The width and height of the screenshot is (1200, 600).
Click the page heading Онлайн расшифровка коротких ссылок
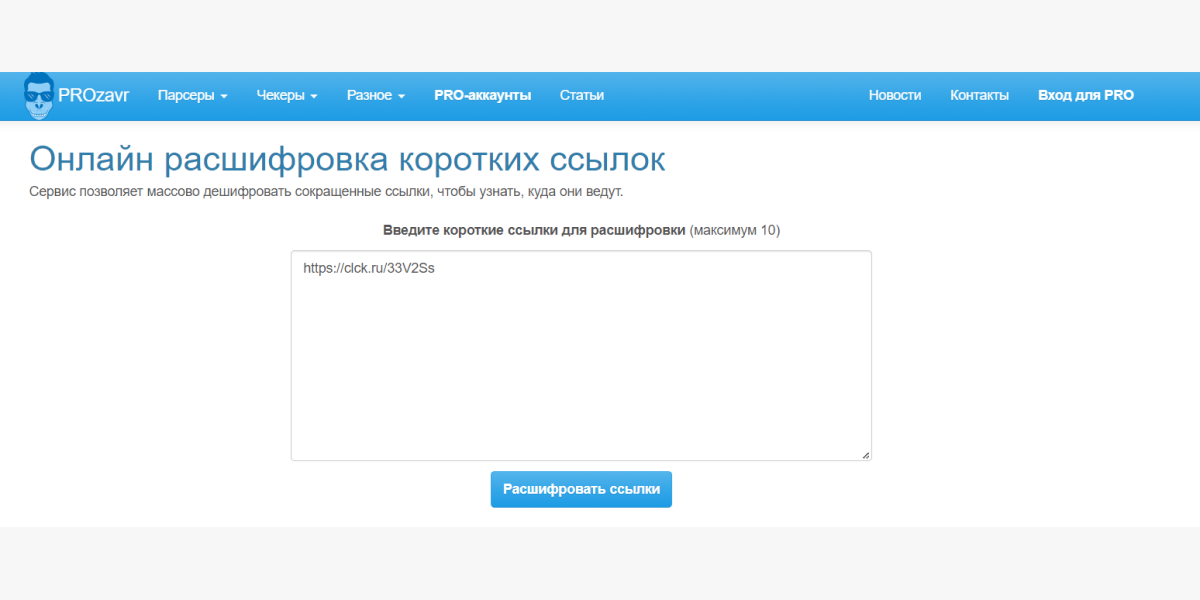tap(347, 159)
